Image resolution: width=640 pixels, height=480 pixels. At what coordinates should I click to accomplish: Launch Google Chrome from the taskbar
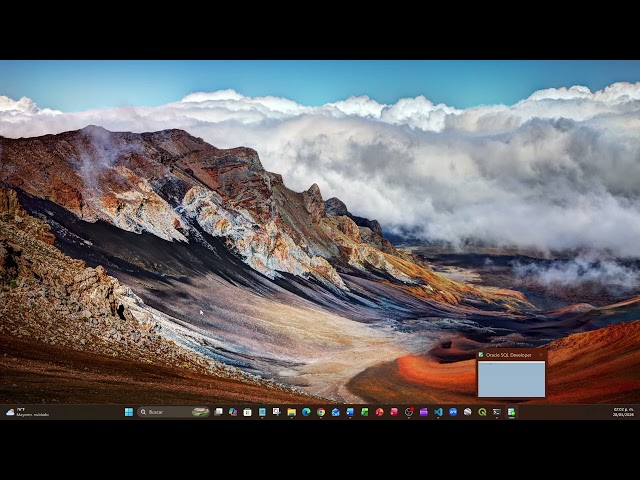(x=321, y=412)
